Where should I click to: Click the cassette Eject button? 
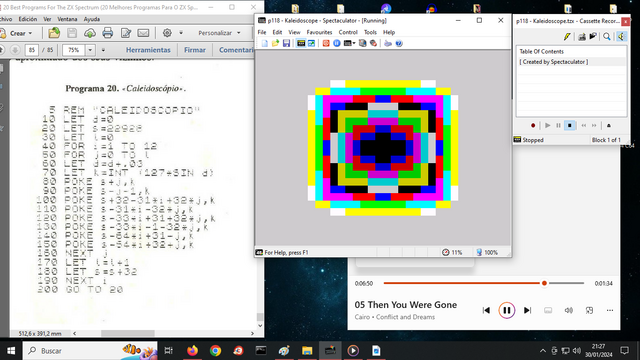tap(609, 126)
